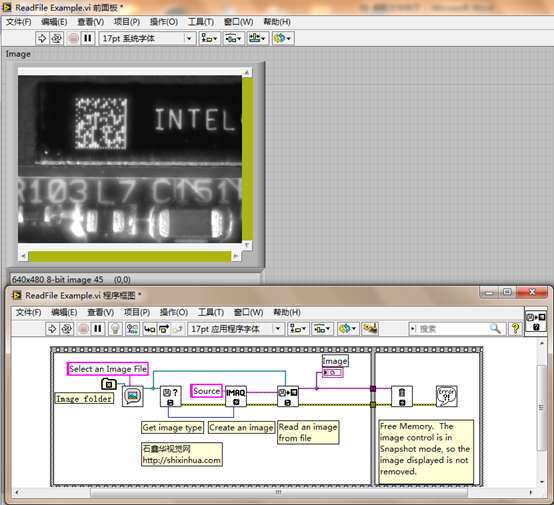Select the IMAQ ReadFile node

288,396
